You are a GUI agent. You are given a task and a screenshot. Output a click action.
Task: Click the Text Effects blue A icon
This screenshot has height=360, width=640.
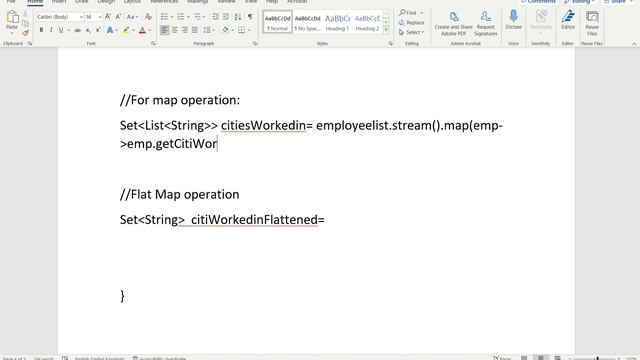pos(110,30)
